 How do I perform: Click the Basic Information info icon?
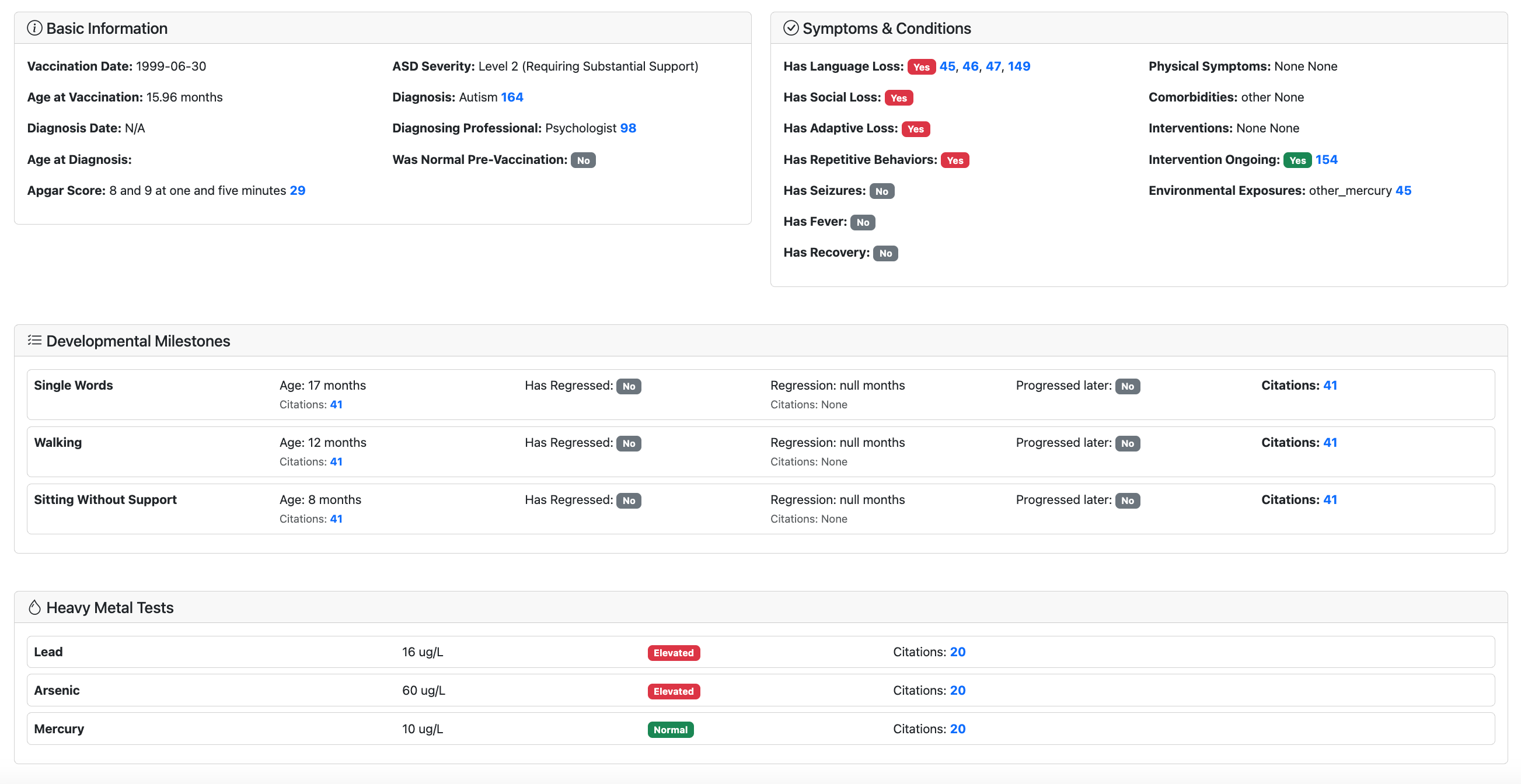click(34, 29)
